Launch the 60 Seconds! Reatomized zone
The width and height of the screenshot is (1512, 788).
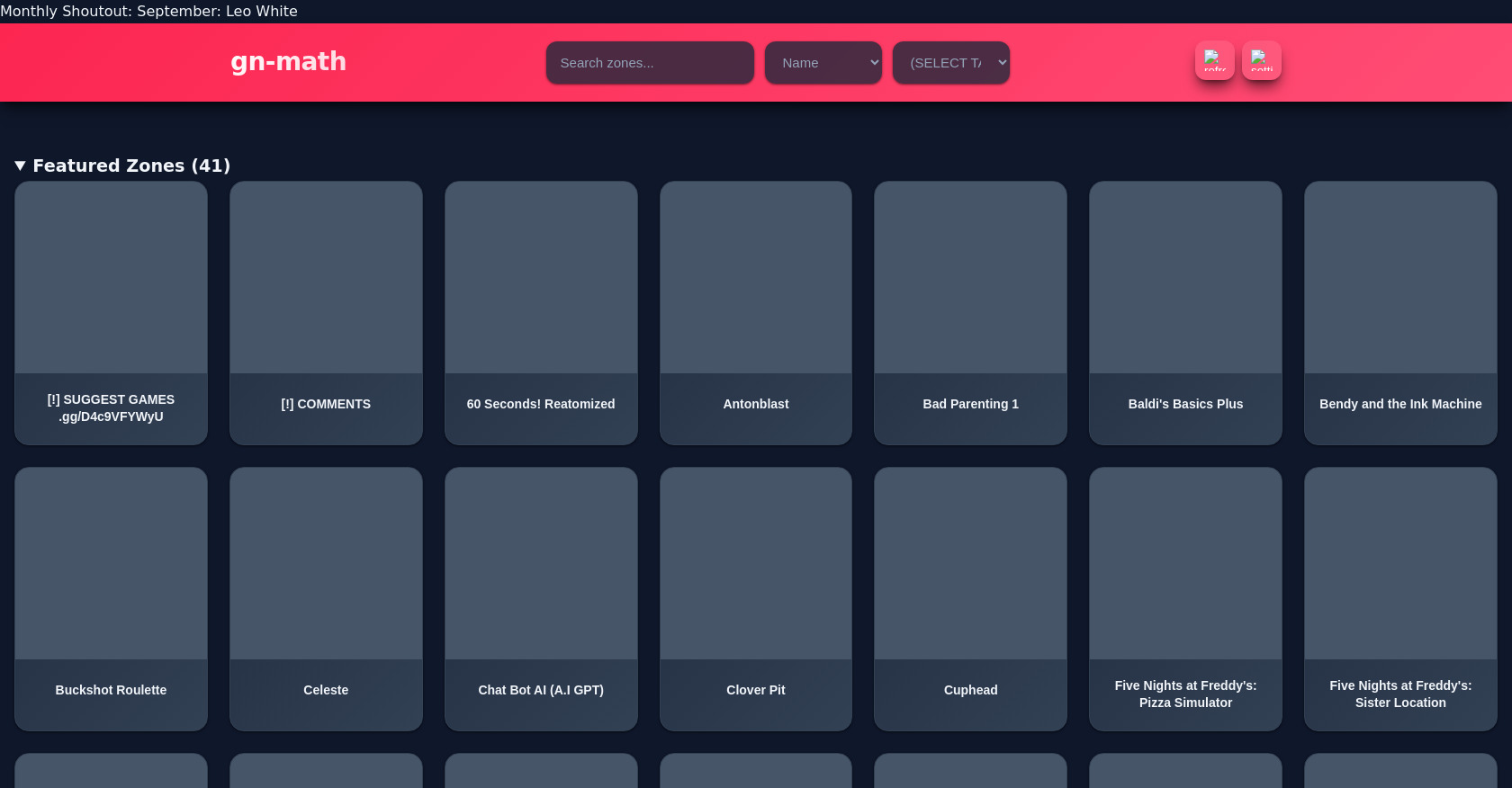pyautogui.click(x=541, y=313)
